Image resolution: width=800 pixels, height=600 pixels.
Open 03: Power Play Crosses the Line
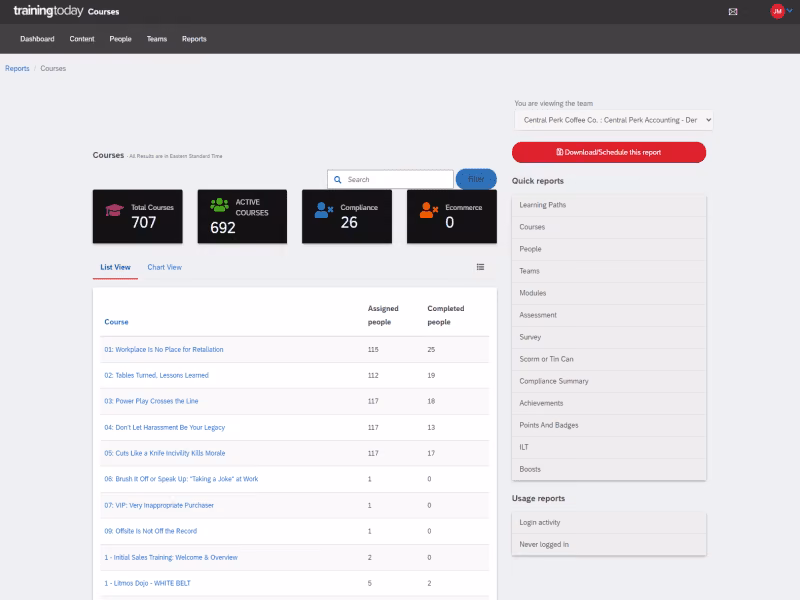151,401
